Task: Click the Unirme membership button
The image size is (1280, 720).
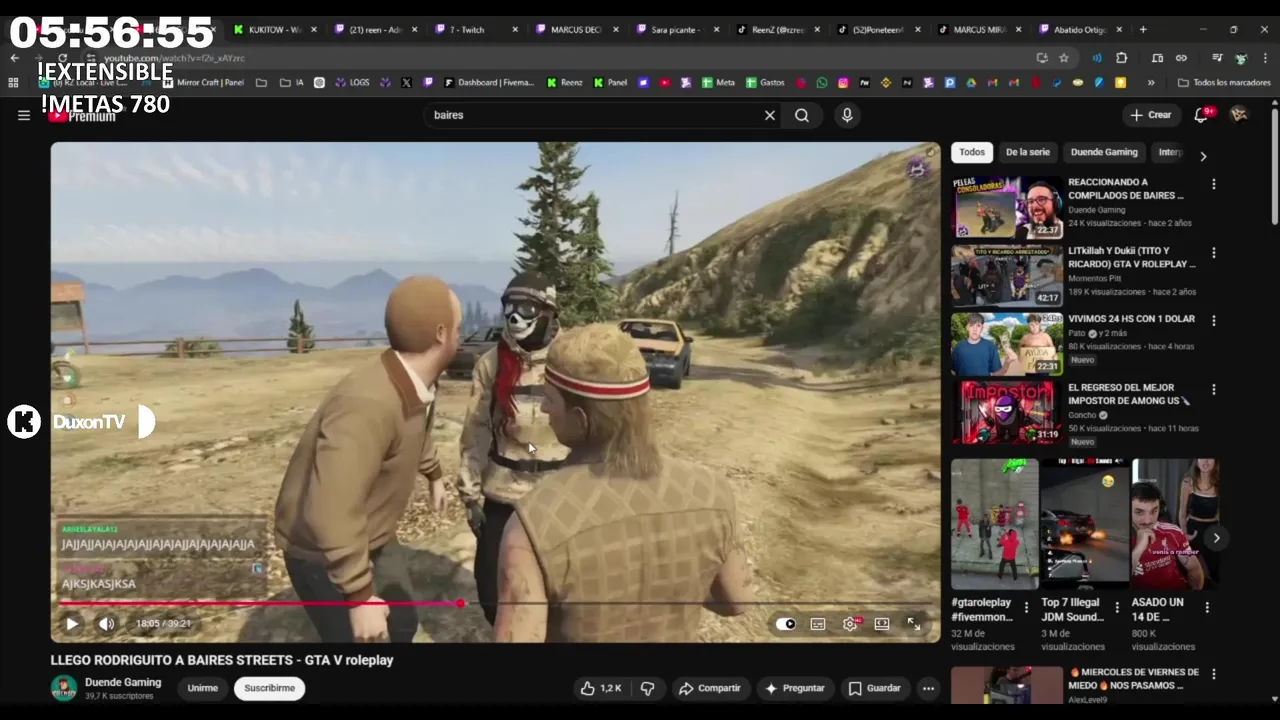Action: [x=203, y=688]
